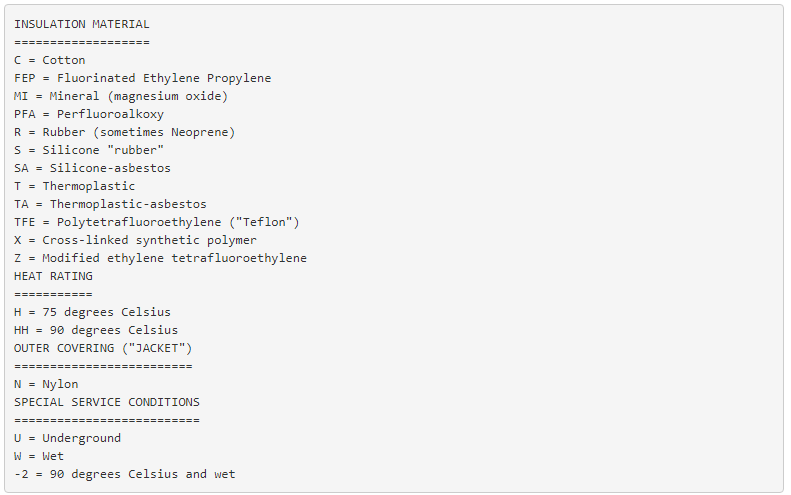The height and width of the screenshot is (495, 791).
Task: Click the PFA Perfluoroalkoxy entry
Action: (89, 114)
